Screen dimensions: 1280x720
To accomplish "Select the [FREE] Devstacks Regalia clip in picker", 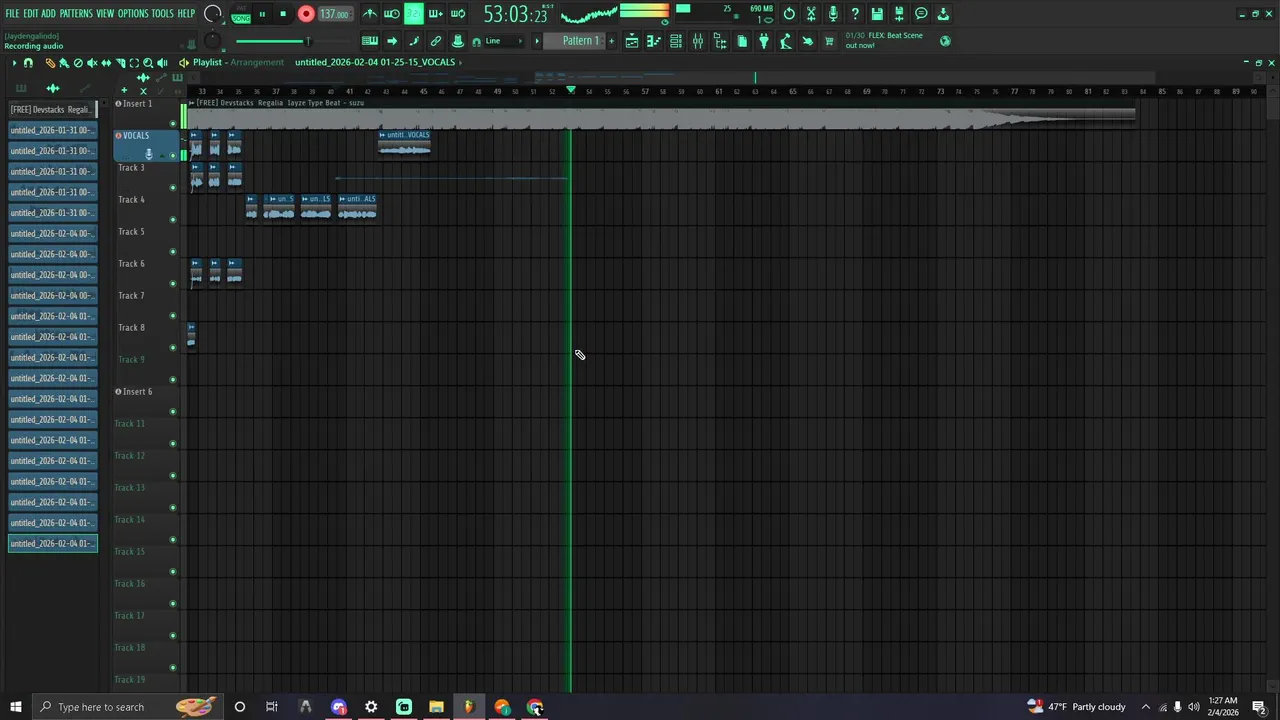I will tap(53, 109).
